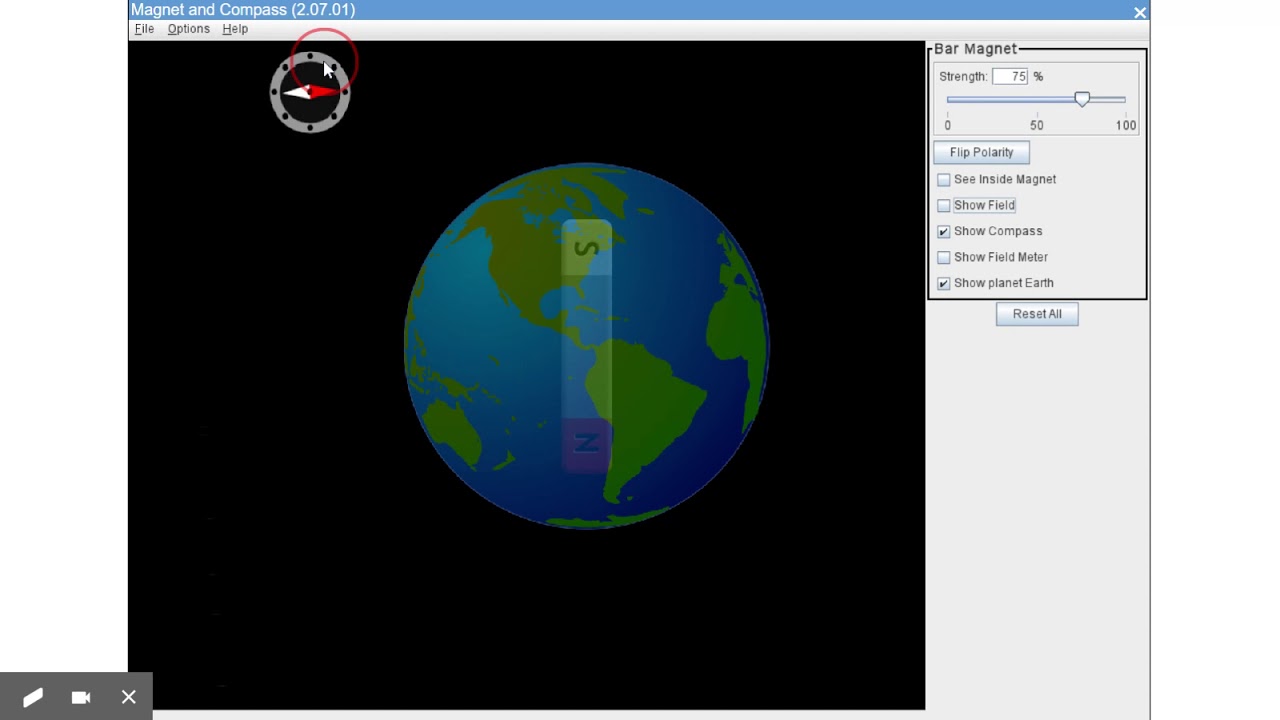Screen dimensions: 1280x720
Task: Disable Show Compass checkbox
Action: (x=944, y=232)
